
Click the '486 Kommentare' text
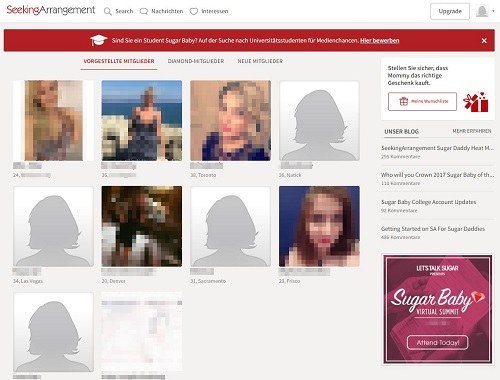pos(400,237)
